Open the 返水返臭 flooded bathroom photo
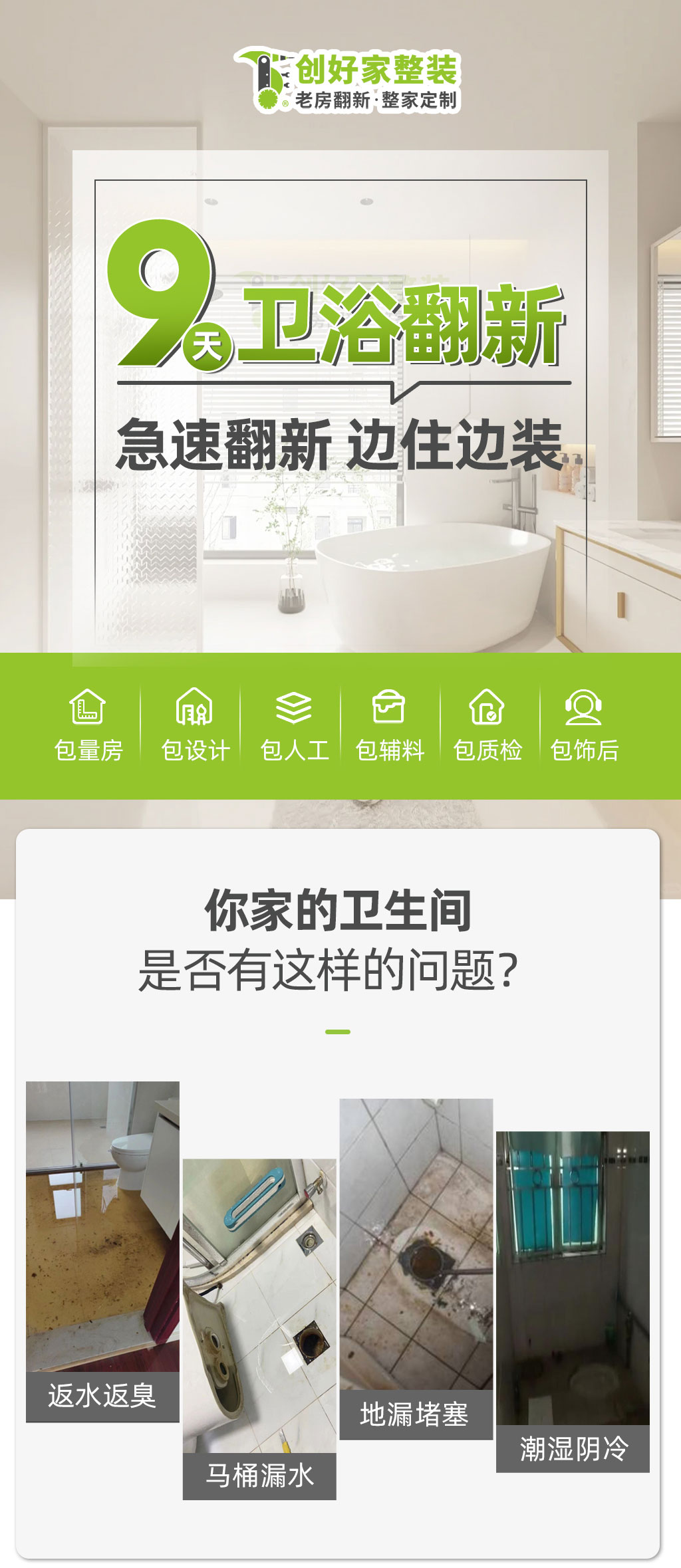 (102, 1226)
